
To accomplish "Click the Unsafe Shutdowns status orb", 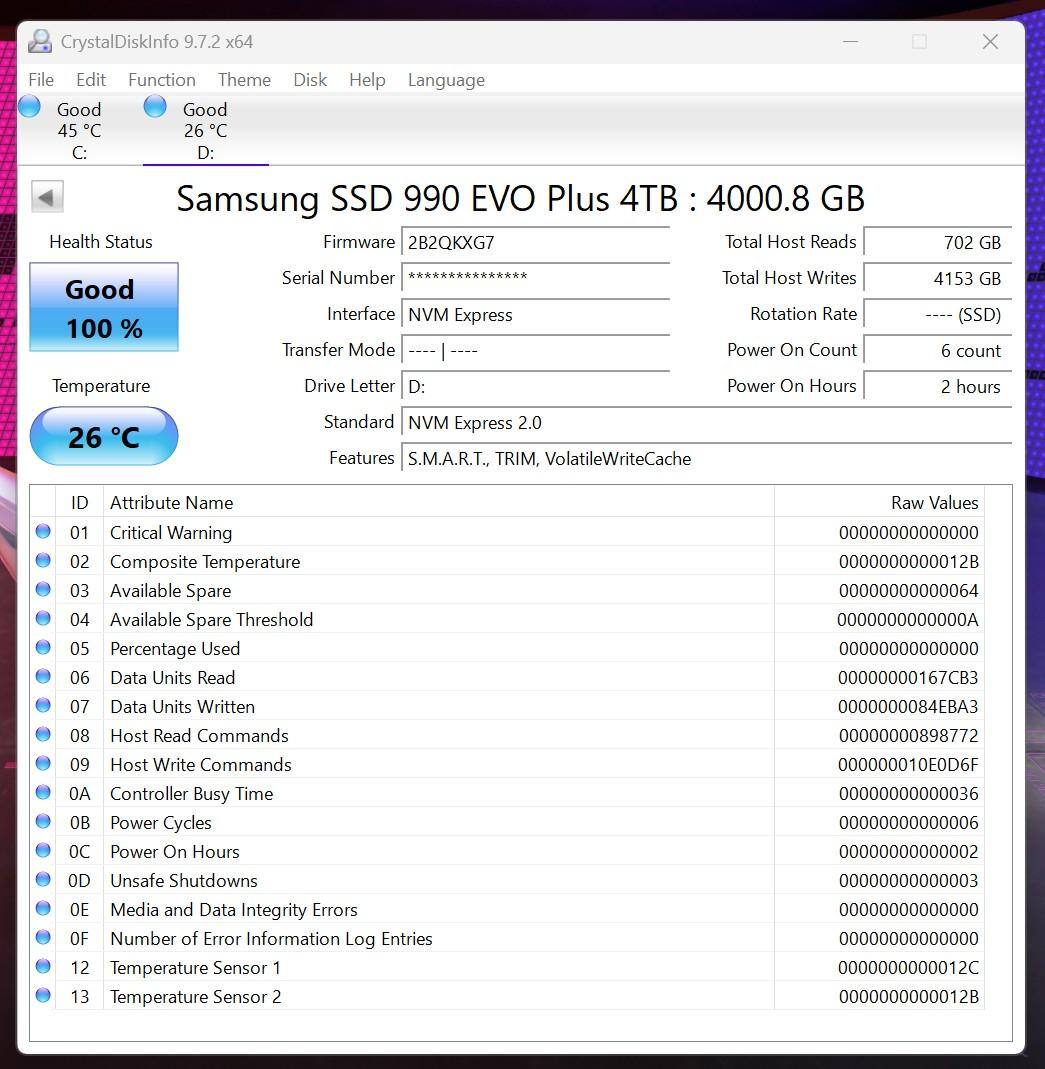I will tap(43, 880).
